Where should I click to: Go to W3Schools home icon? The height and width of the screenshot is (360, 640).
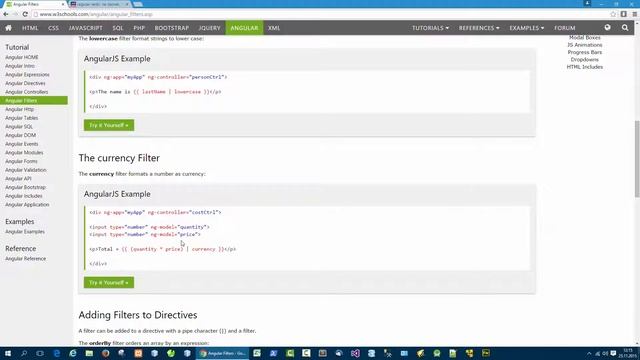coord(8,28)
